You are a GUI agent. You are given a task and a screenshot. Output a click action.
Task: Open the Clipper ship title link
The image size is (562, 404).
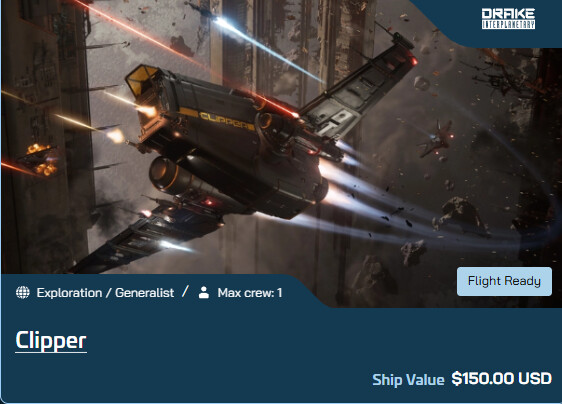pyautogui.click(x=51, y=341)
